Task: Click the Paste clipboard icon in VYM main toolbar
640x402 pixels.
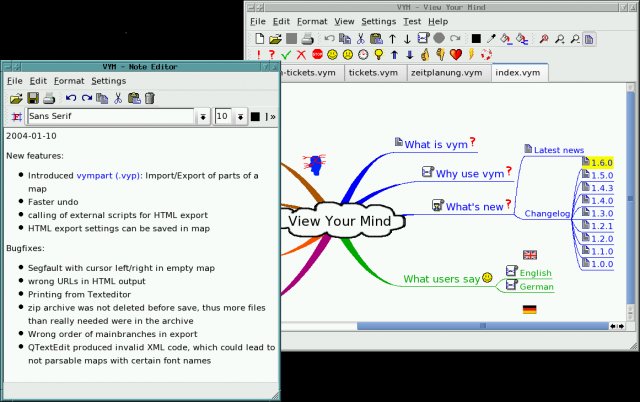Action: point(376,39)
